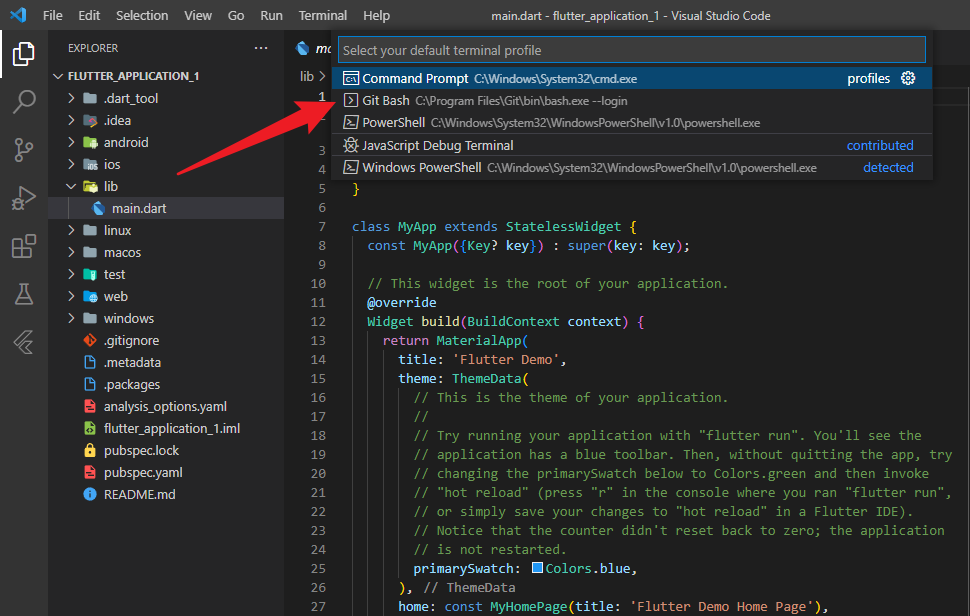Click line number 14 in gutter
This screenshot has height=616, width=970.
click(318, 359)
